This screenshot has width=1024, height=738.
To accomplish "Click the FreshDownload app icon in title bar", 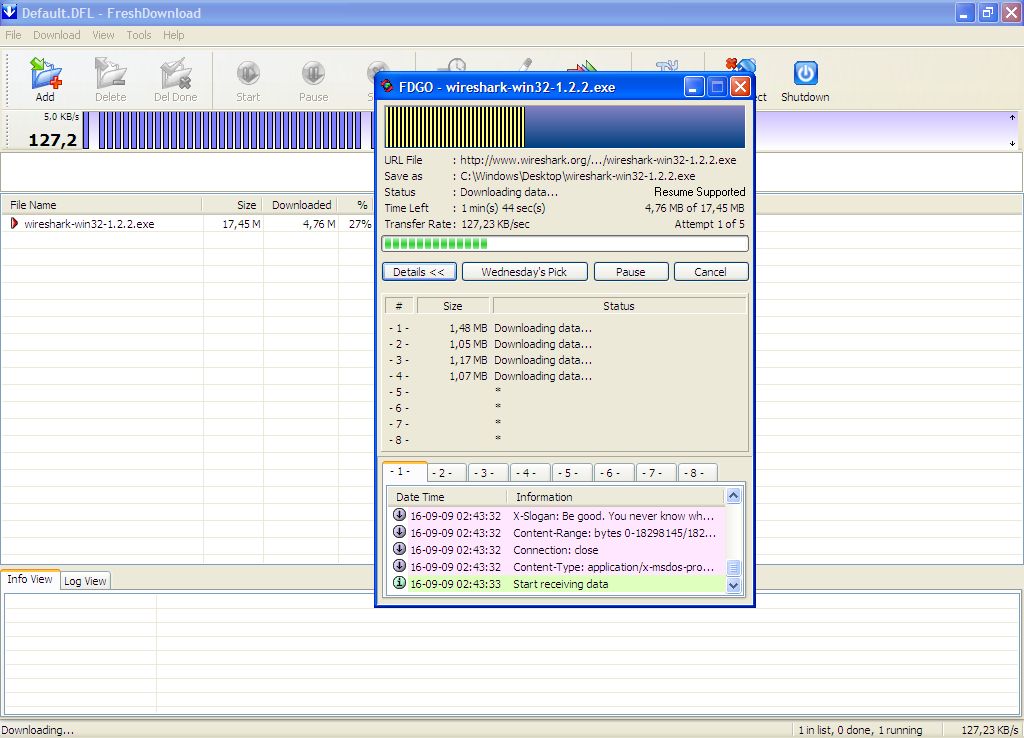I will click(x=10, y=12).
